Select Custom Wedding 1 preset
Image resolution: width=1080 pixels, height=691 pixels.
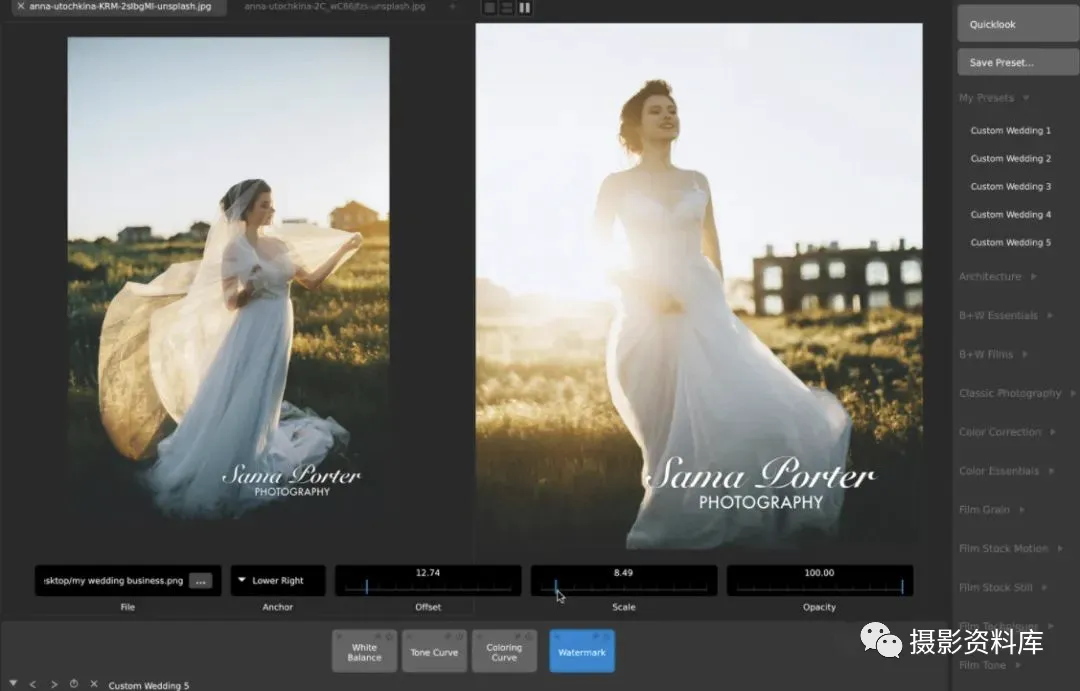[1010, 130]
